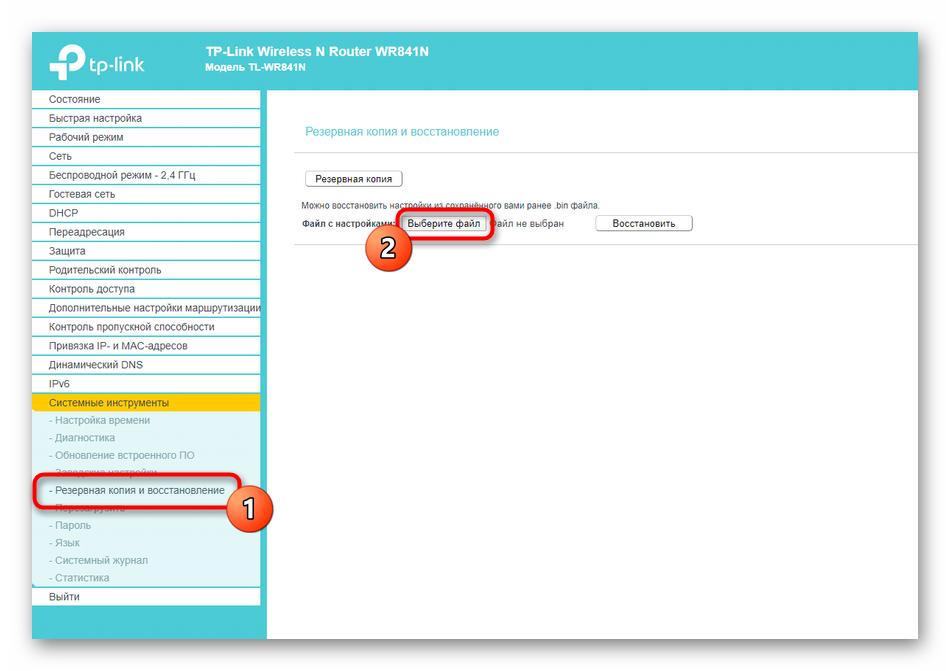Viewport: 950px width, 671px height.
Task: Open Обновление встроенного ПО firmware page
Action: (x=124, y=455)
